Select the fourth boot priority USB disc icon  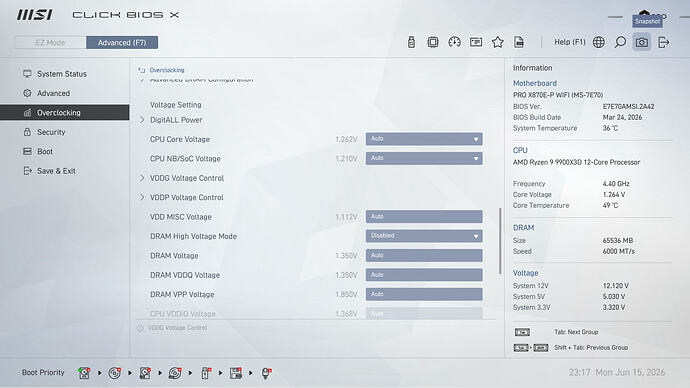(175, 373)
